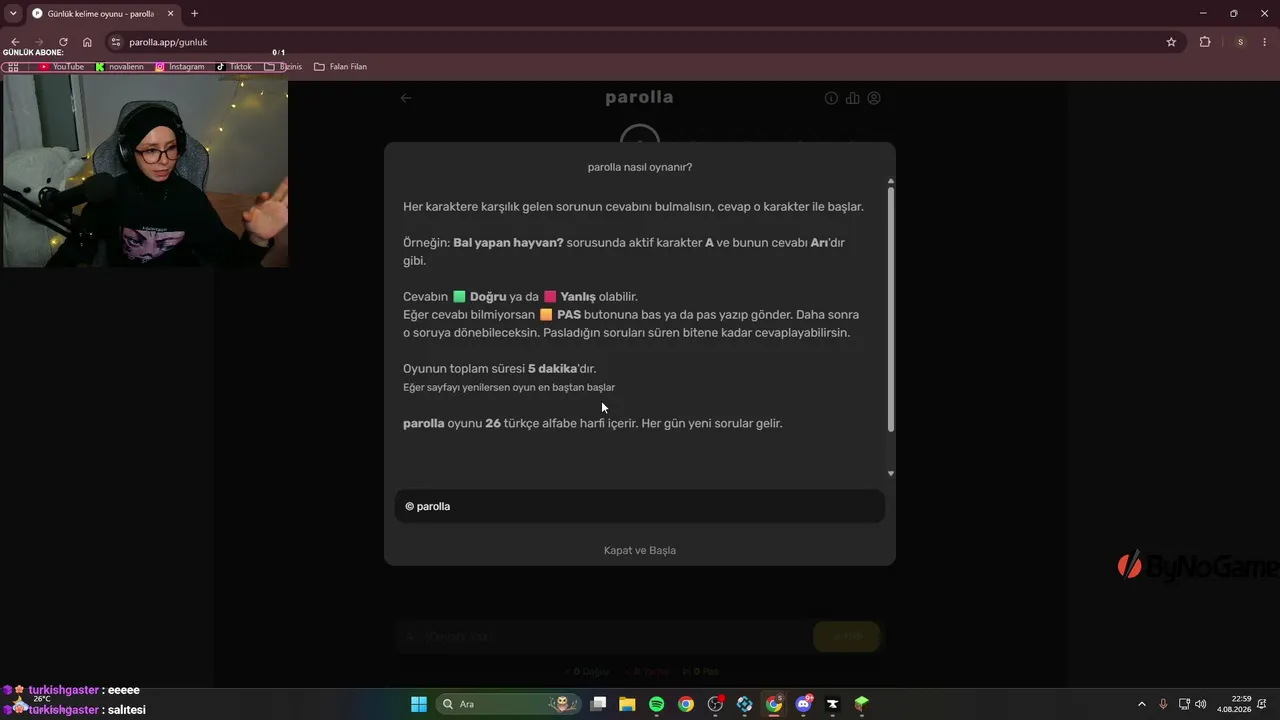Reload the page with browser refresh button
The height and width of the screenshot is (720, 1280).
(63, 42)
